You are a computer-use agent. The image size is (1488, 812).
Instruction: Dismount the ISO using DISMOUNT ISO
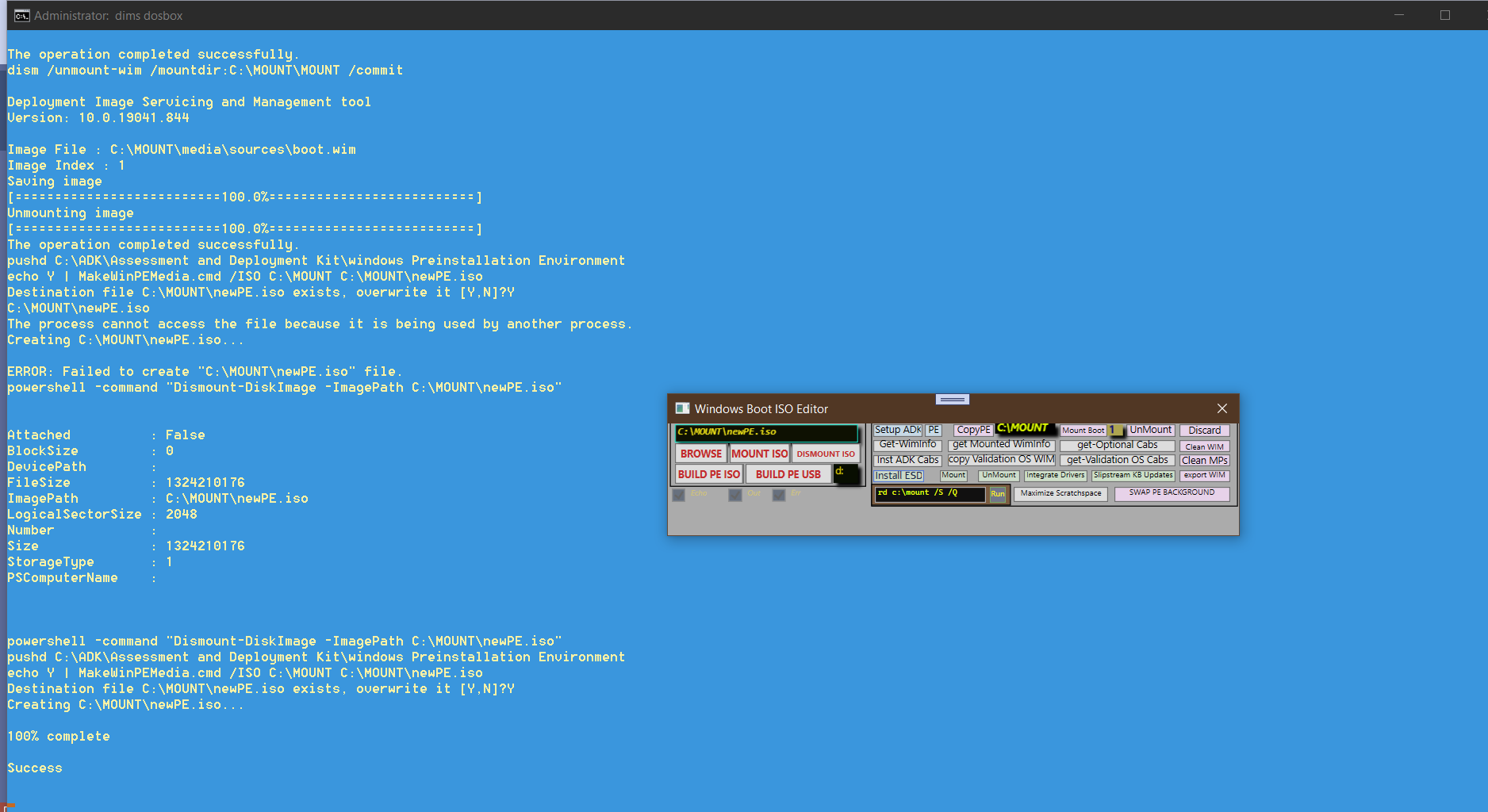coord(826,454)
